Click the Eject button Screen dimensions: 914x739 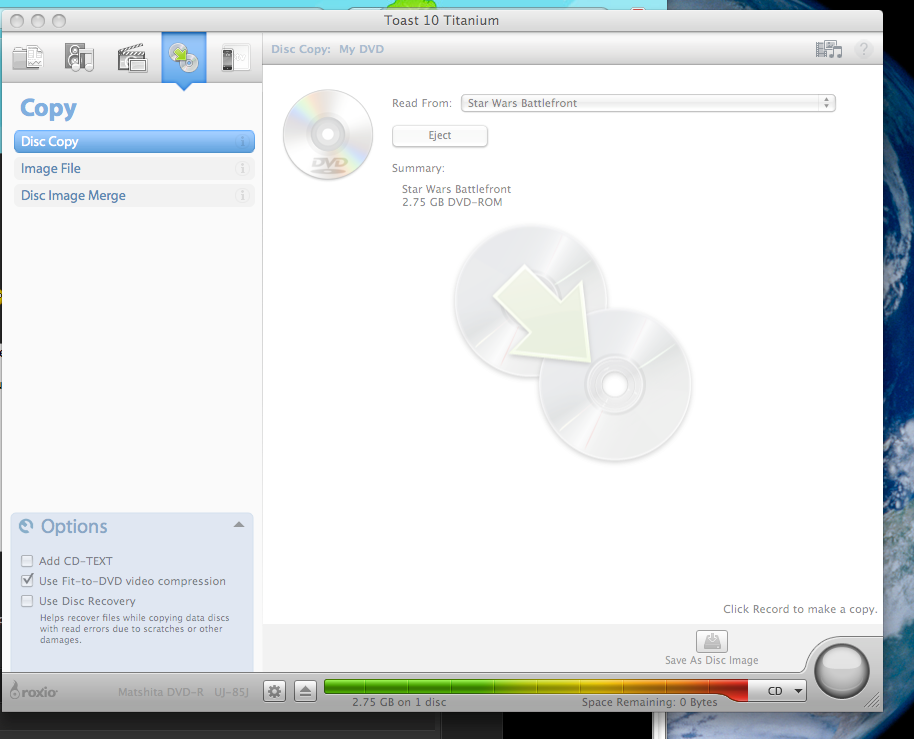coord(440,136)
